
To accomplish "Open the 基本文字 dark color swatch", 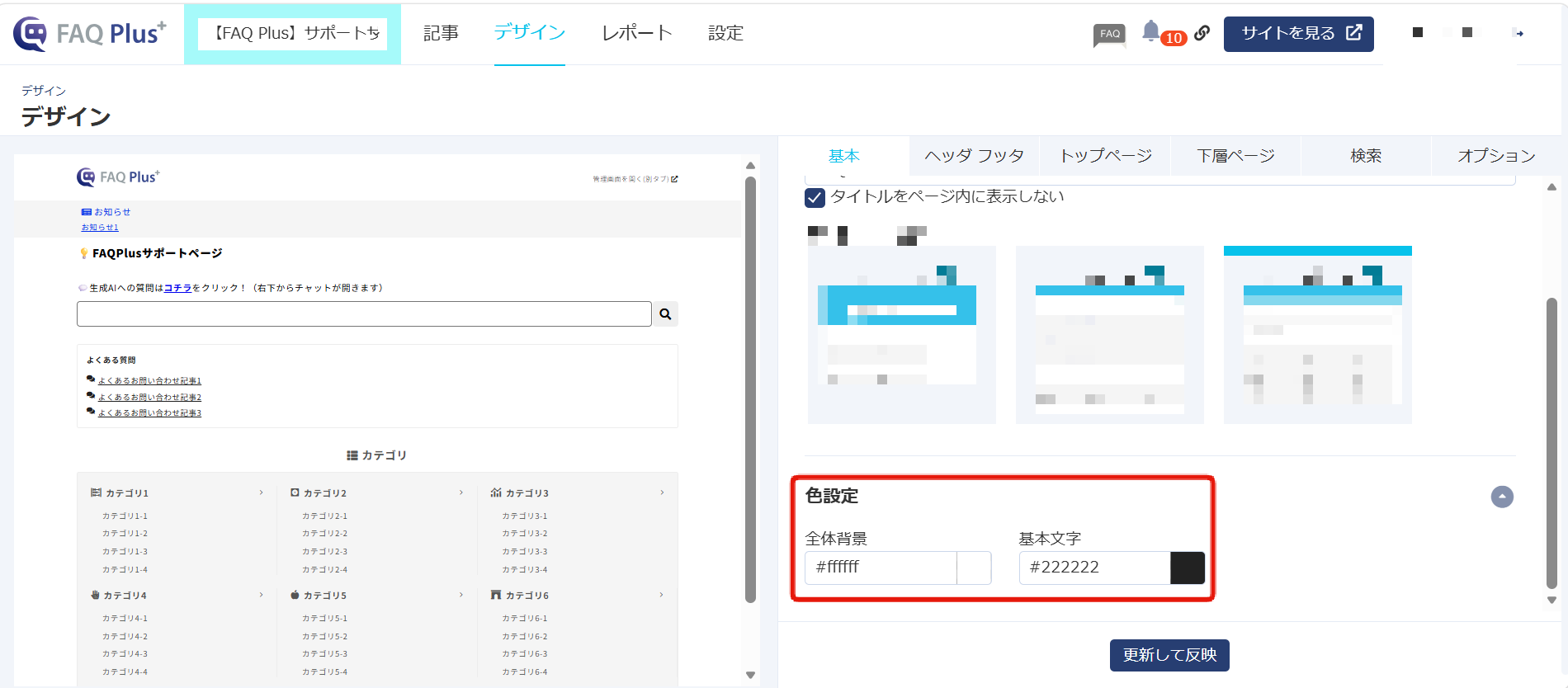I will [x=1188, y=568].
